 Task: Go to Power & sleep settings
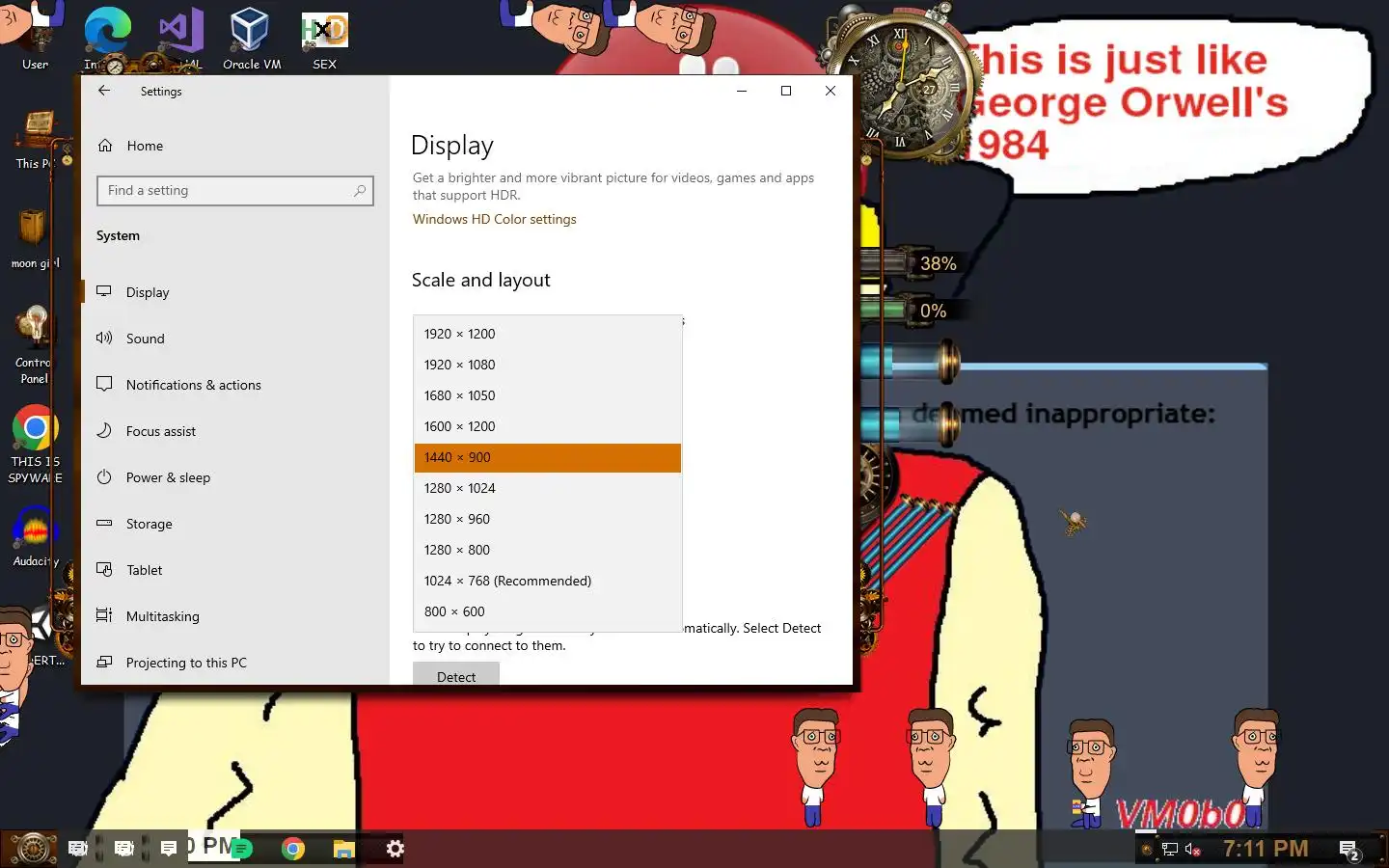click(x=235, y=477)
